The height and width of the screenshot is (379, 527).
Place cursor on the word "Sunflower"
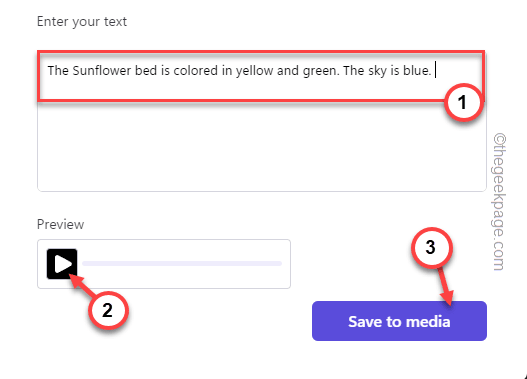(x=102, y=71)
